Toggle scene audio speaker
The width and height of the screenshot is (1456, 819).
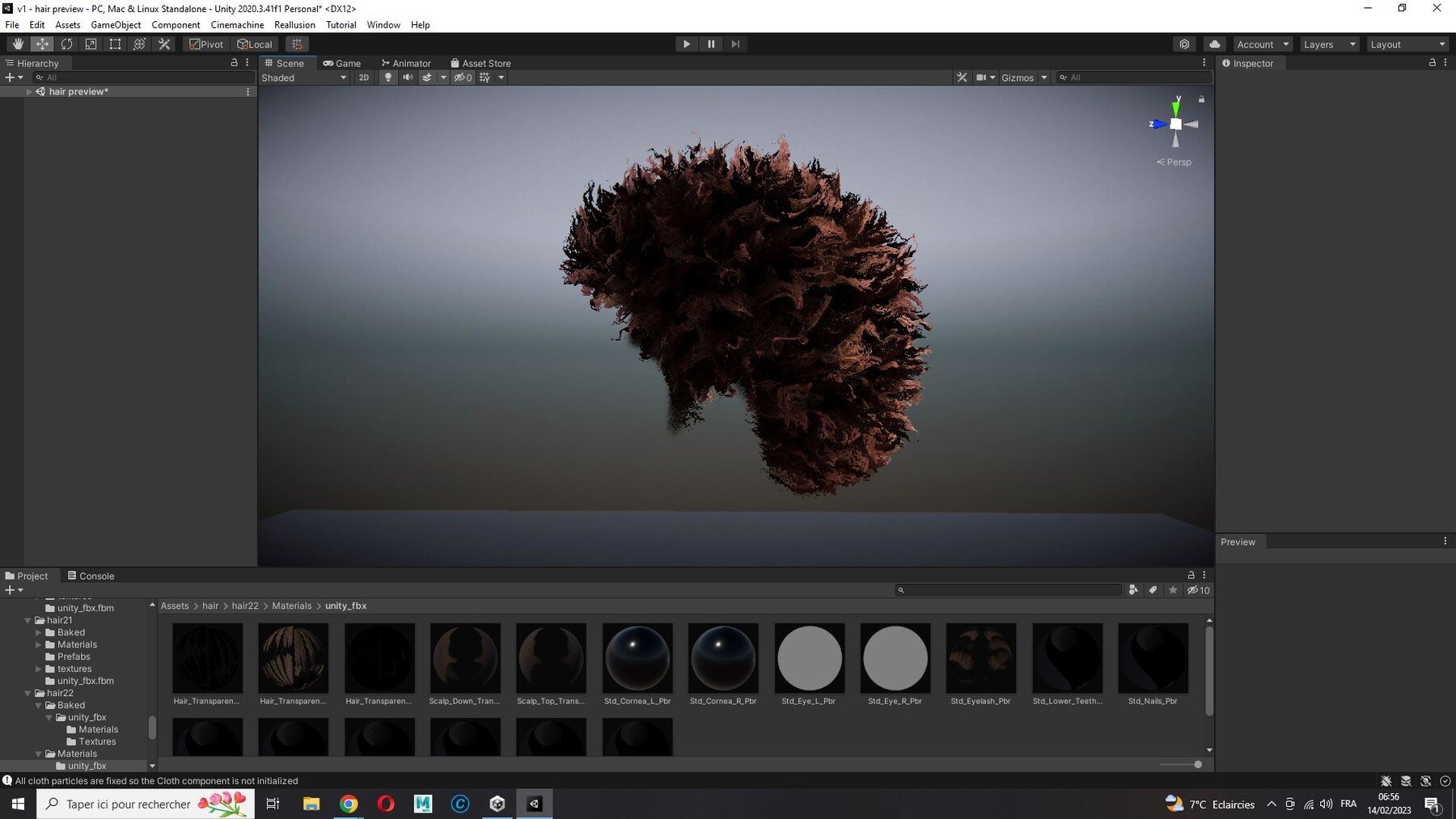pyautogui.click(x=408, y=78)
